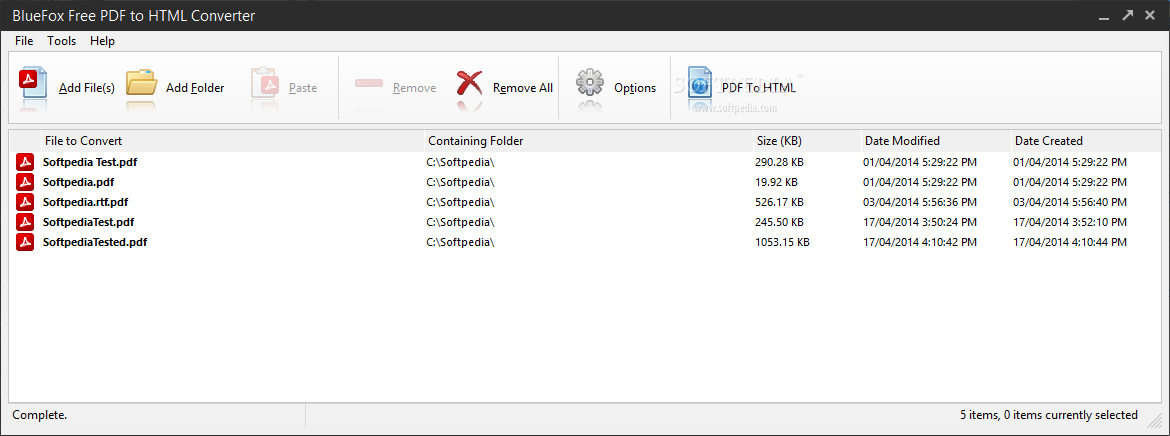Start conversion with PDF To HTML icon
1170x436 pixels.
tap(701, 83)
